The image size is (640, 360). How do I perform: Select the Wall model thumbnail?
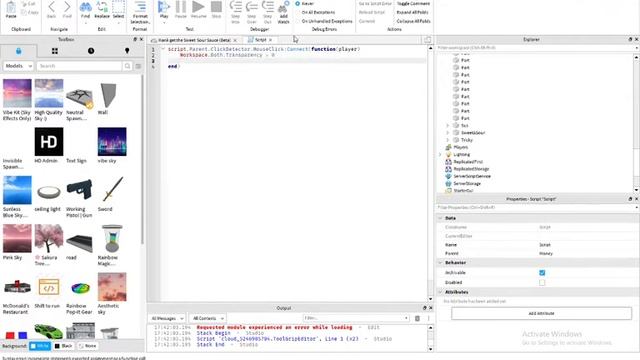(x=109, y=95)
